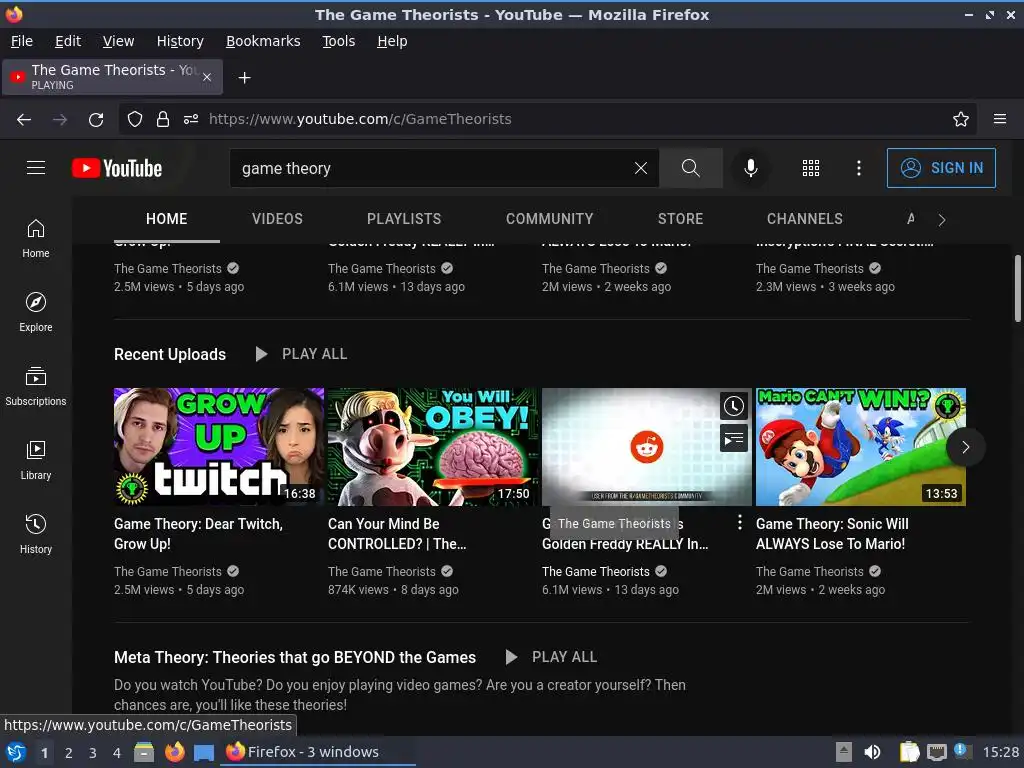The width and height of the screenshot is (1024, 768).
Task: Open History in the sidebar
Action: coord(36,534)
